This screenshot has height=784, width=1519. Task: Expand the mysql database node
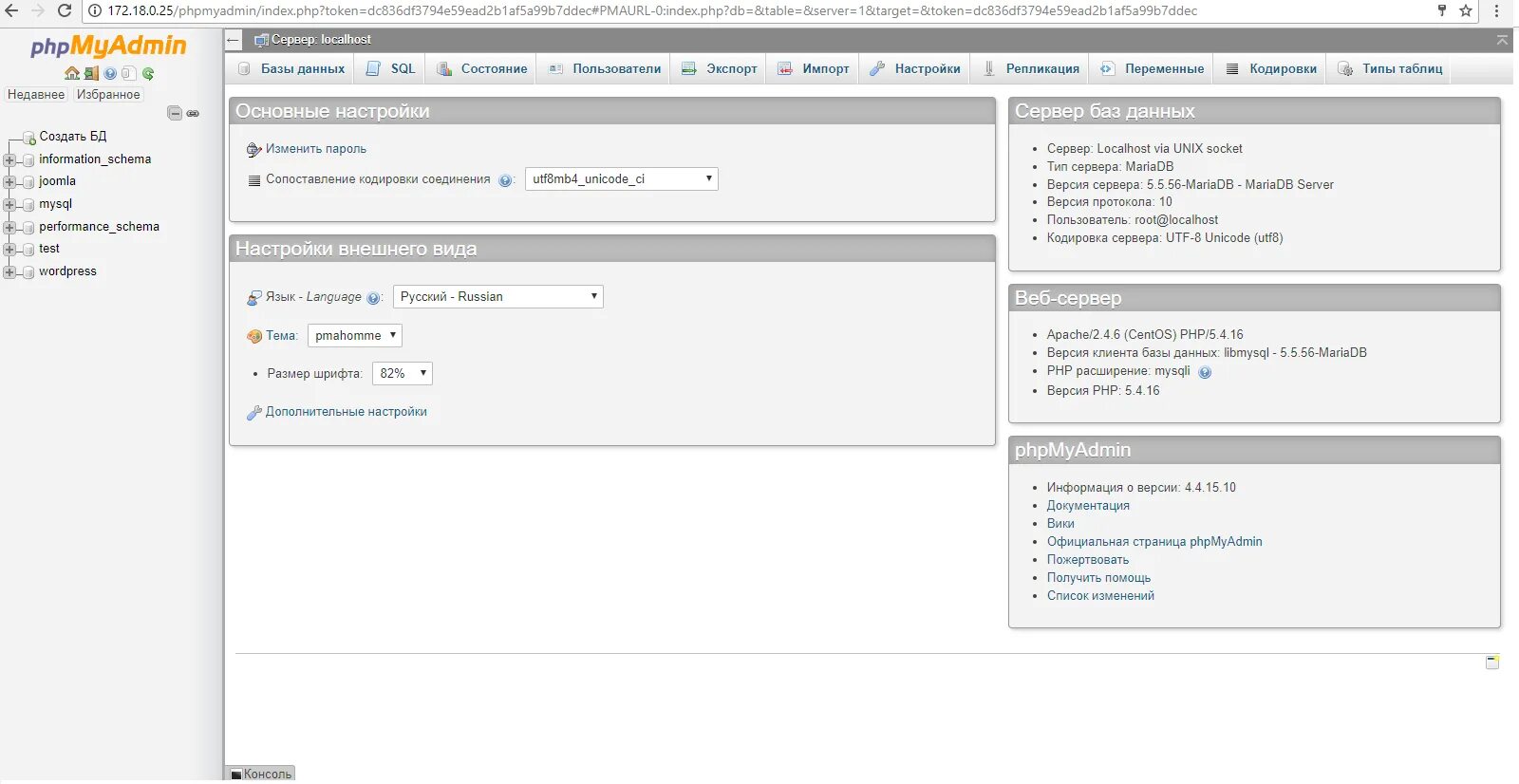[9, 204]
